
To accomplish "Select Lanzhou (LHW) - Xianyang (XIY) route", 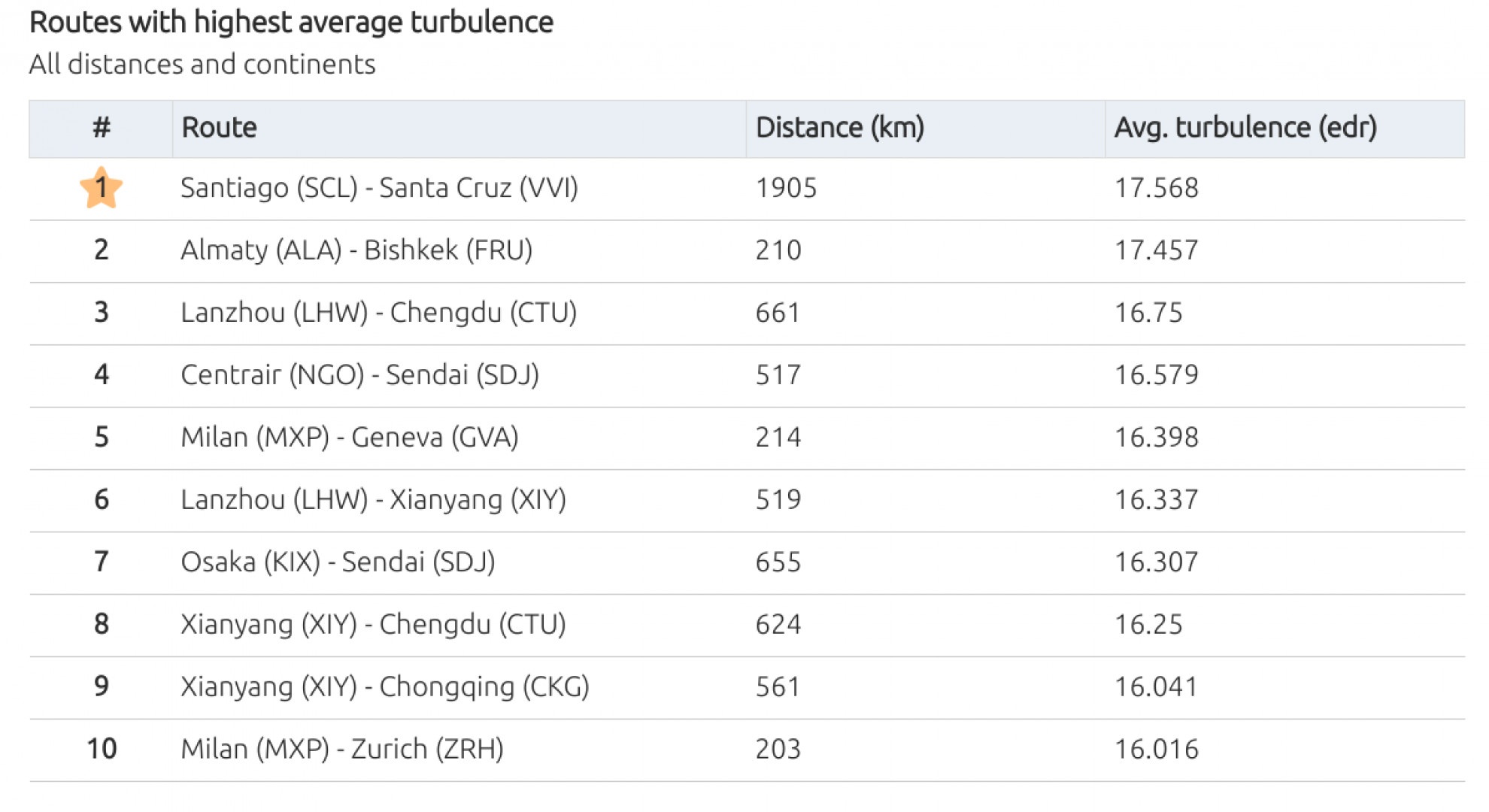I will tap(373, 500).
